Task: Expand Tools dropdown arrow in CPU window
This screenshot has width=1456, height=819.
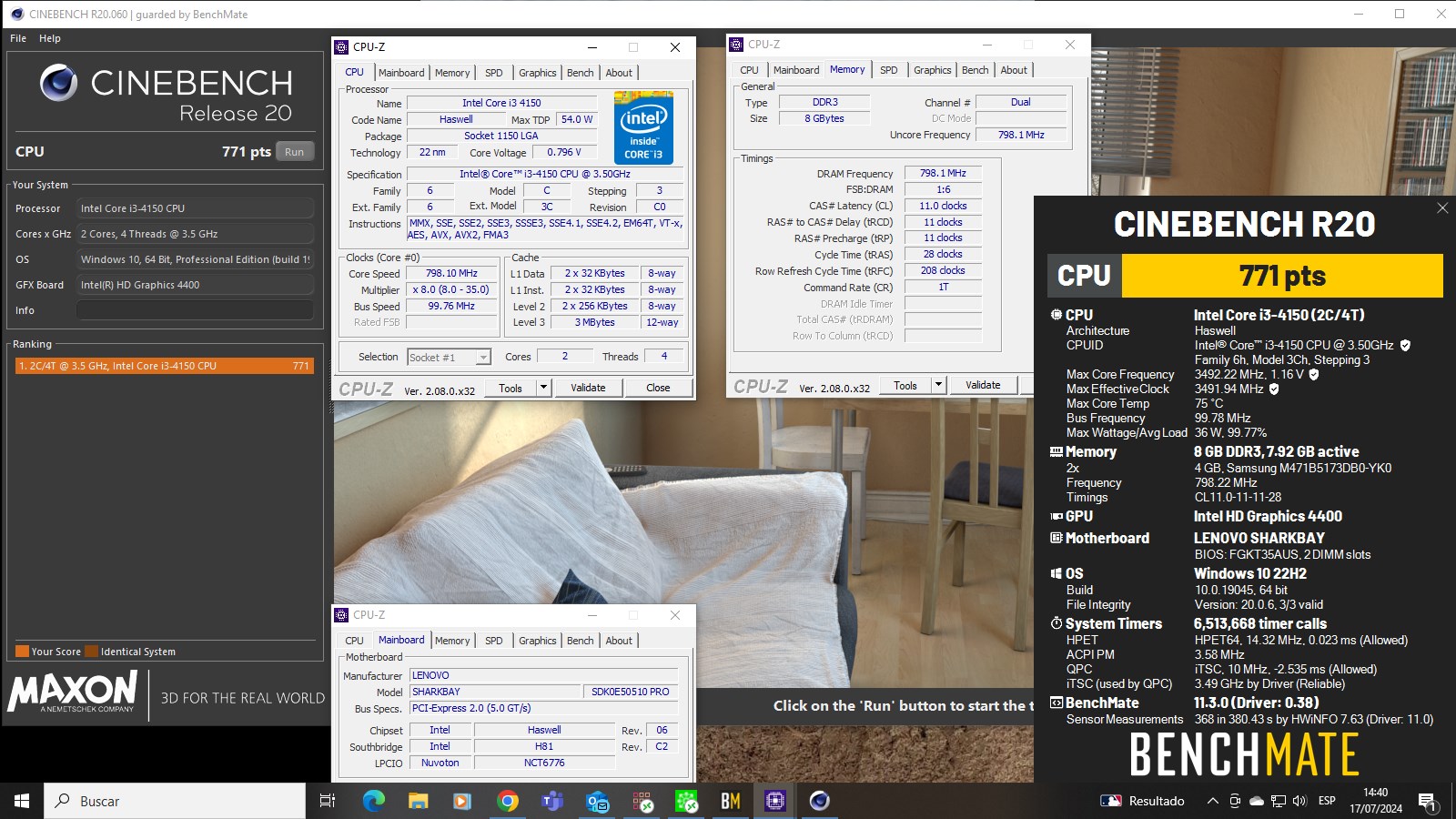Action: 544,388
